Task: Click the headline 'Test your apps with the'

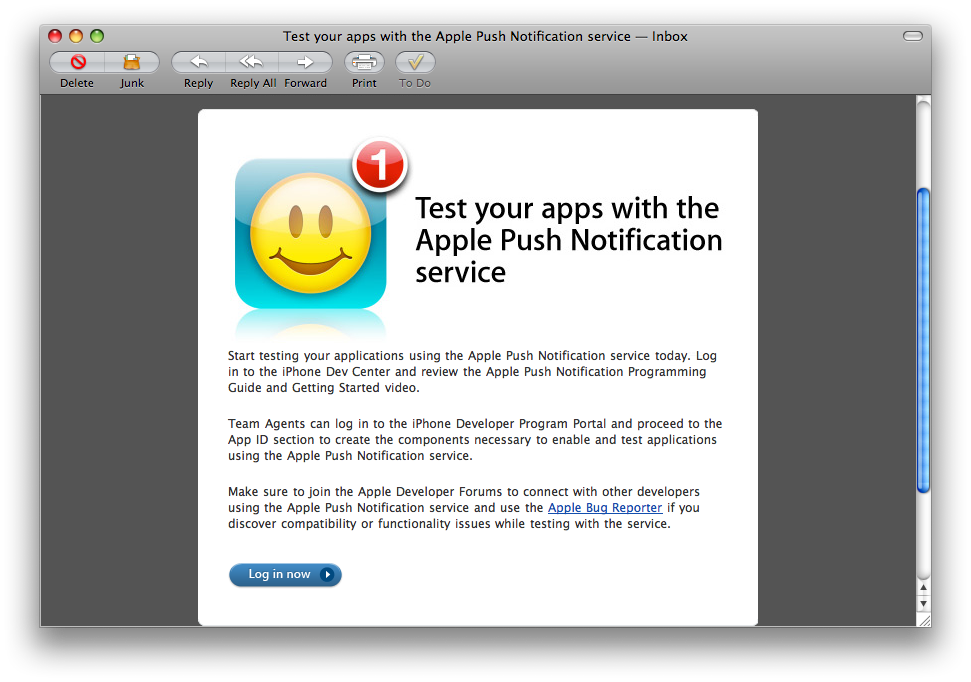Action: tap(567, 208)
